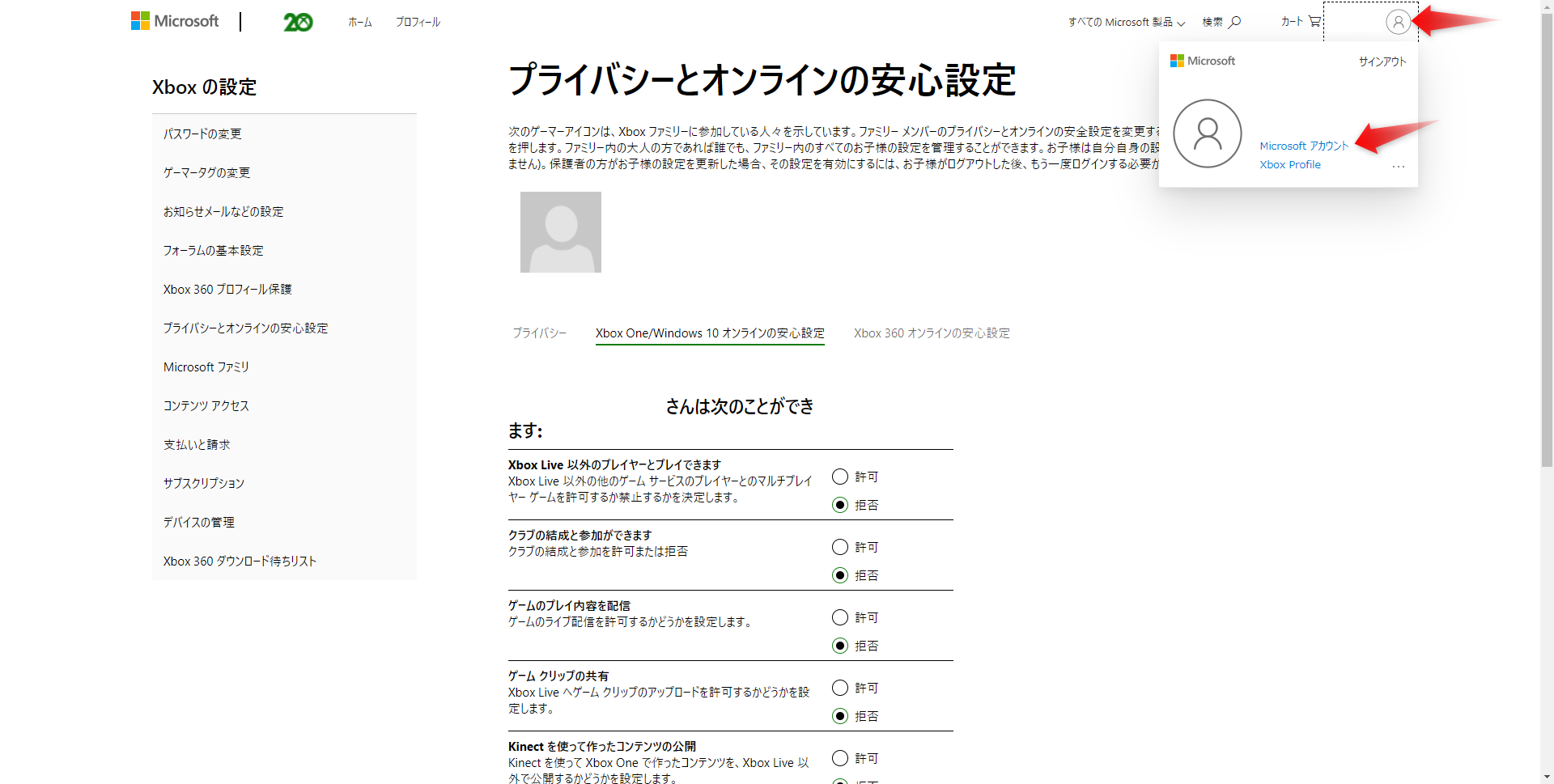Click the Xbox 20th anniversary logo
Image resolution: width=1554 pixels, height=784 pixels.
pos(298,22)
